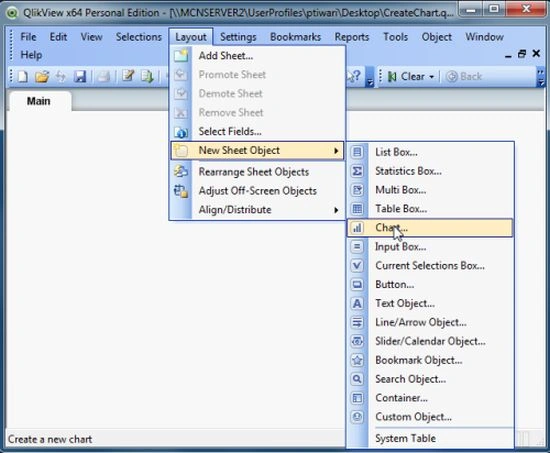Click the Save floppy disk icon
The image size is (550, 453).
pos(80,76)
